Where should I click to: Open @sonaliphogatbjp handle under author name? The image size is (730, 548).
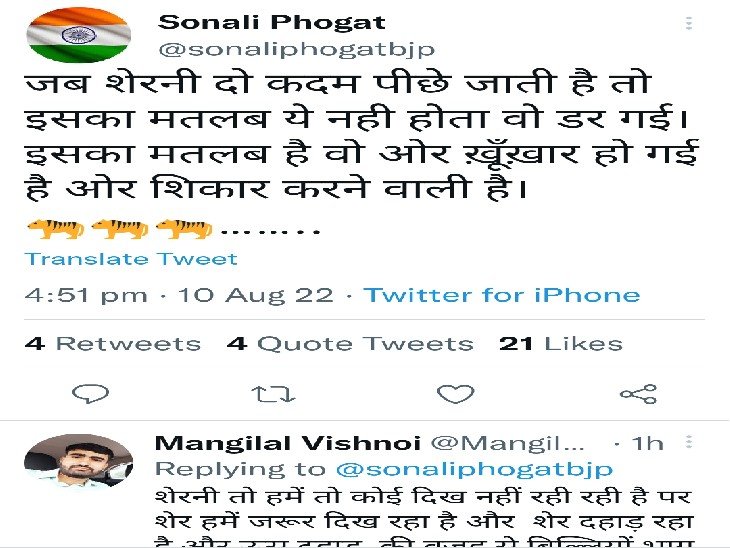(x=297, y=49)
